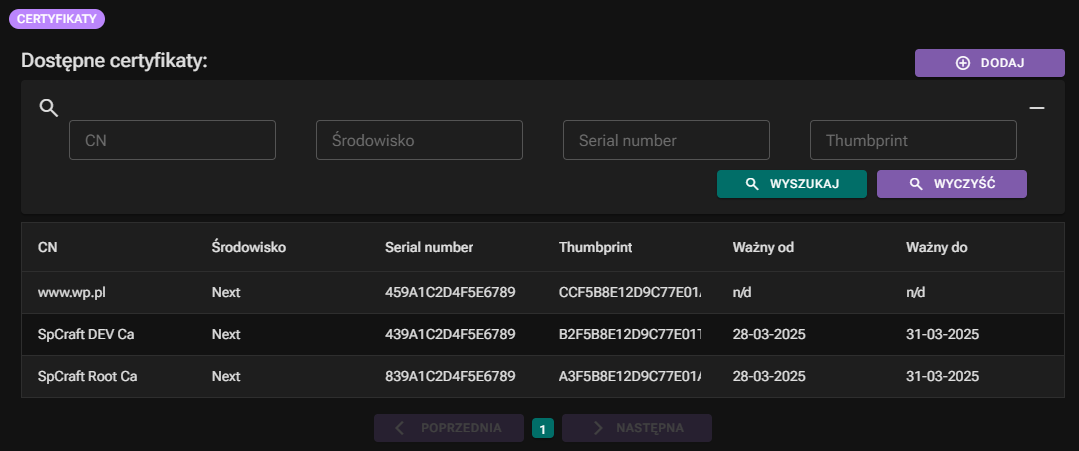Click the Thumbprint filter field
Viewport: 1079px width, 451px height.
point(913,141)
